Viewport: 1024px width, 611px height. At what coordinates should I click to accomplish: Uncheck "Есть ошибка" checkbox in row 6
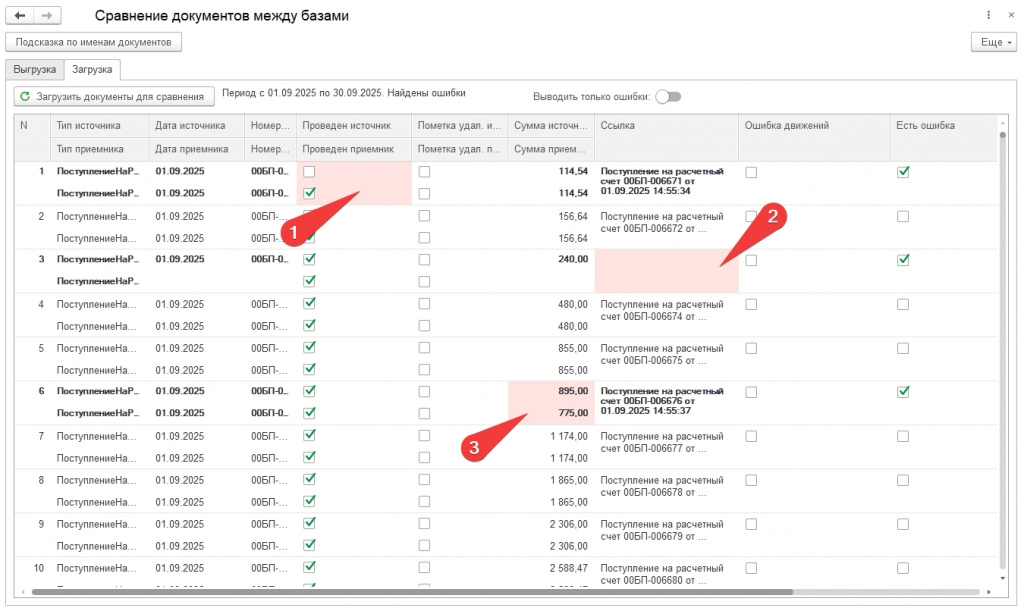(903, 391)
